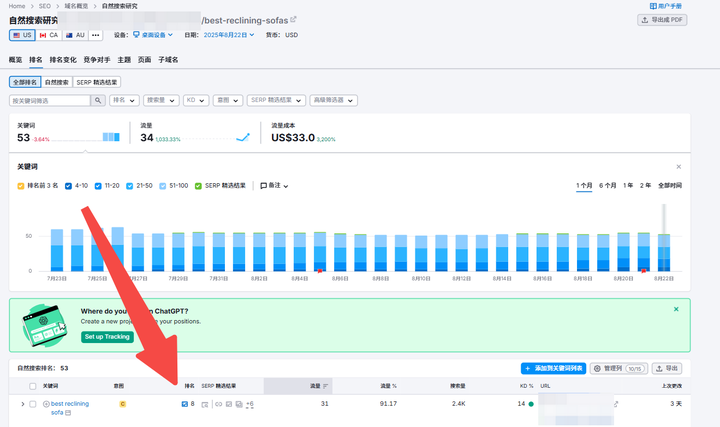Set chart range to 1个月
720x427 pixels.
coord(584,185)
